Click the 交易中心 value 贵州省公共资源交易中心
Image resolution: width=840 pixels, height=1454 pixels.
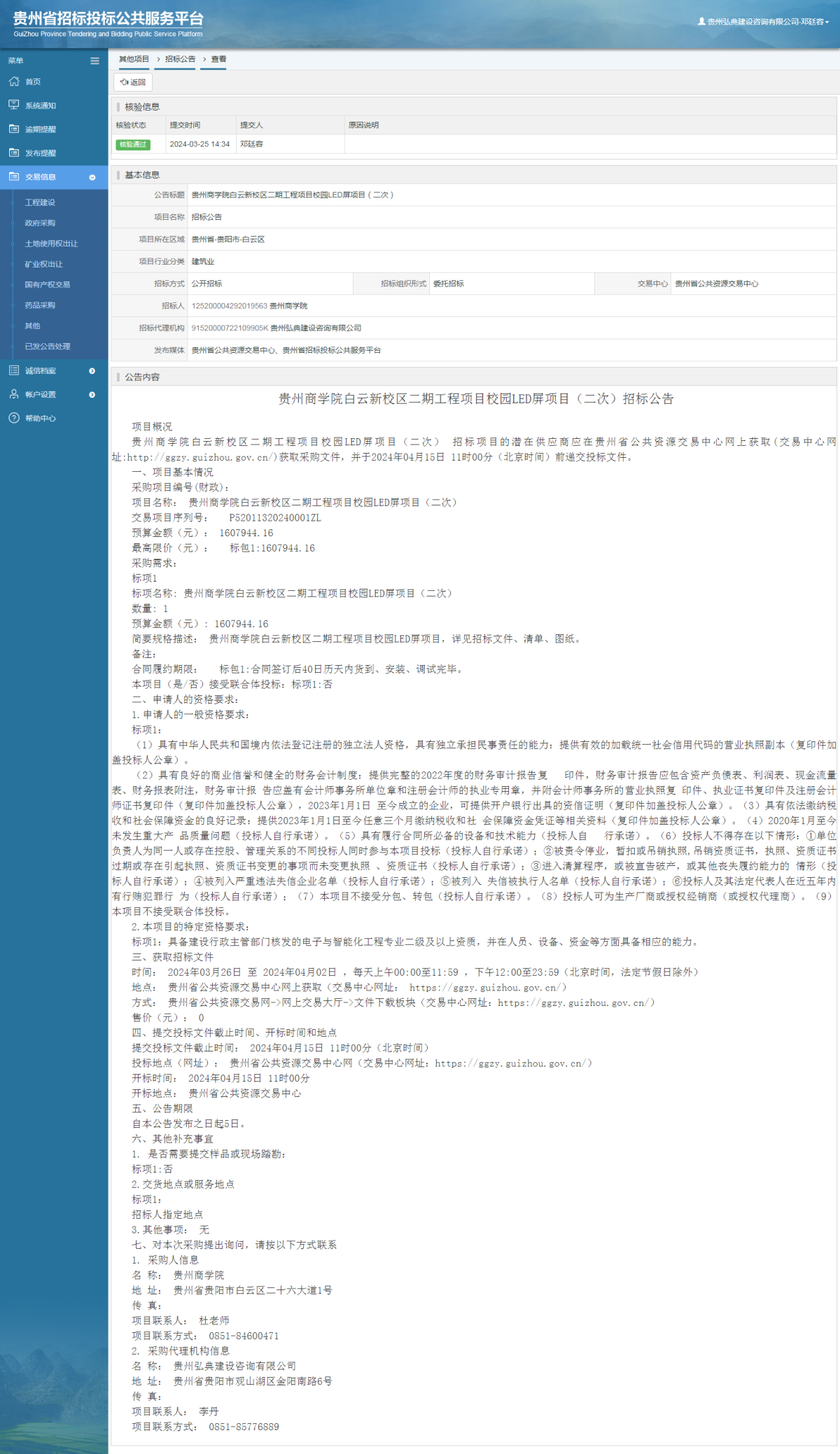pyautogui.click(x=717, y=284)
